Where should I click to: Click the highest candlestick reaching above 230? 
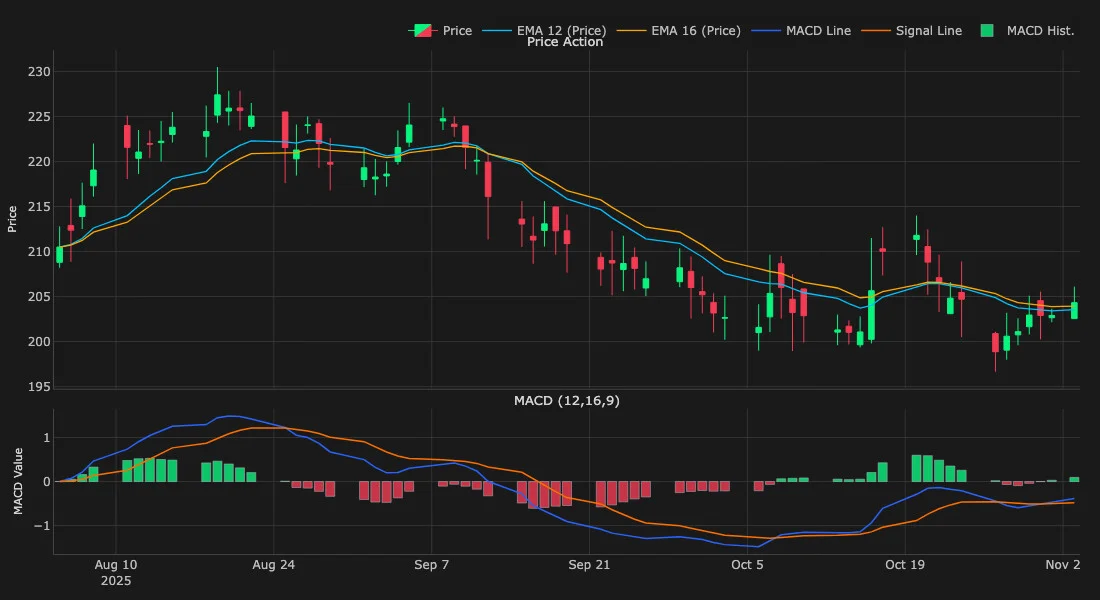[217, 105]
